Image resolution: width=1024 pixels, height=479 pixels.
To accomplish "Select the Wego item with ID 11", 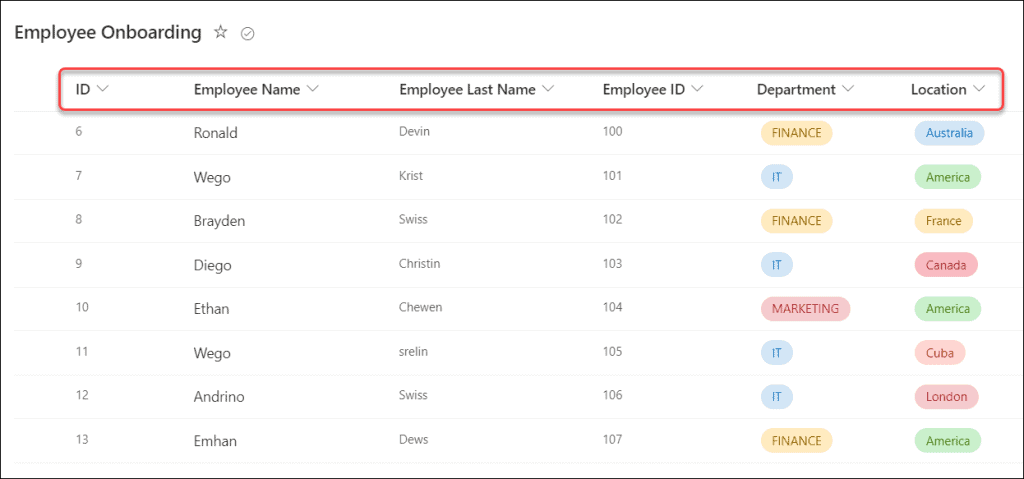I will (x=212, y=354).
